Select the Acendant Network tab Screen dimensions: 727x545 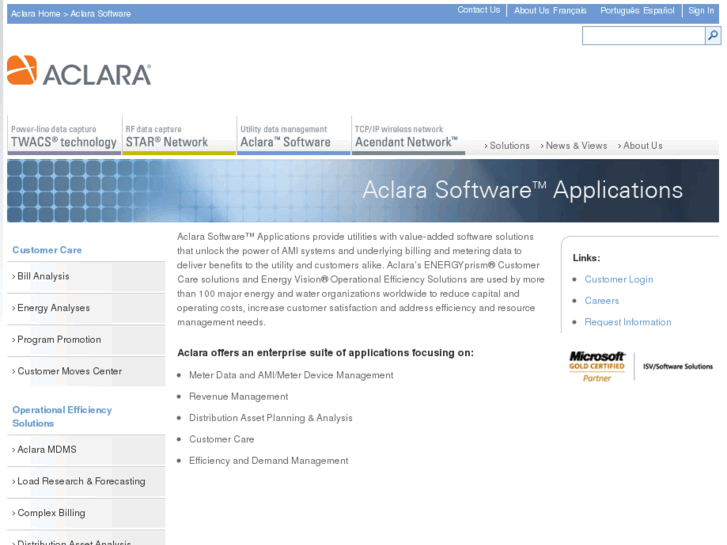pyautogui.click(x=408, y=136)
